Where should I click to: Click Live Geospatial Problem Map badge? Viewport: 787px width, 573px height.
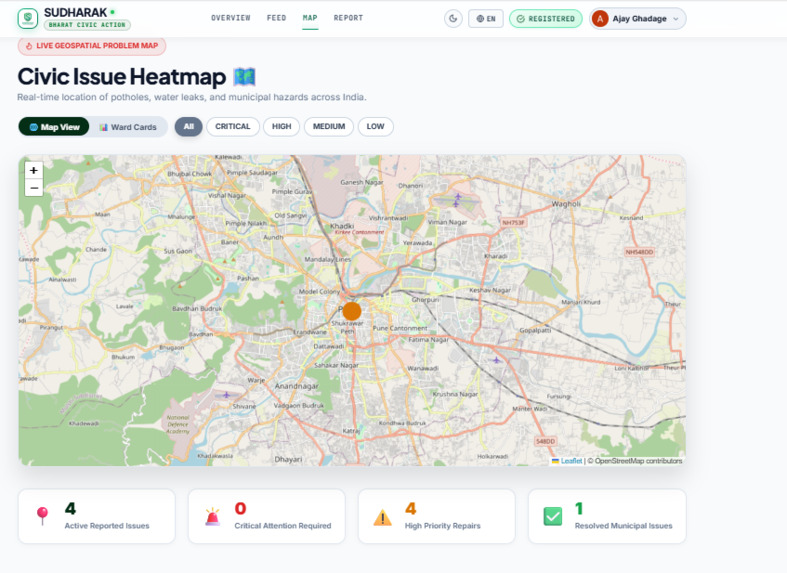pos(92,46)
